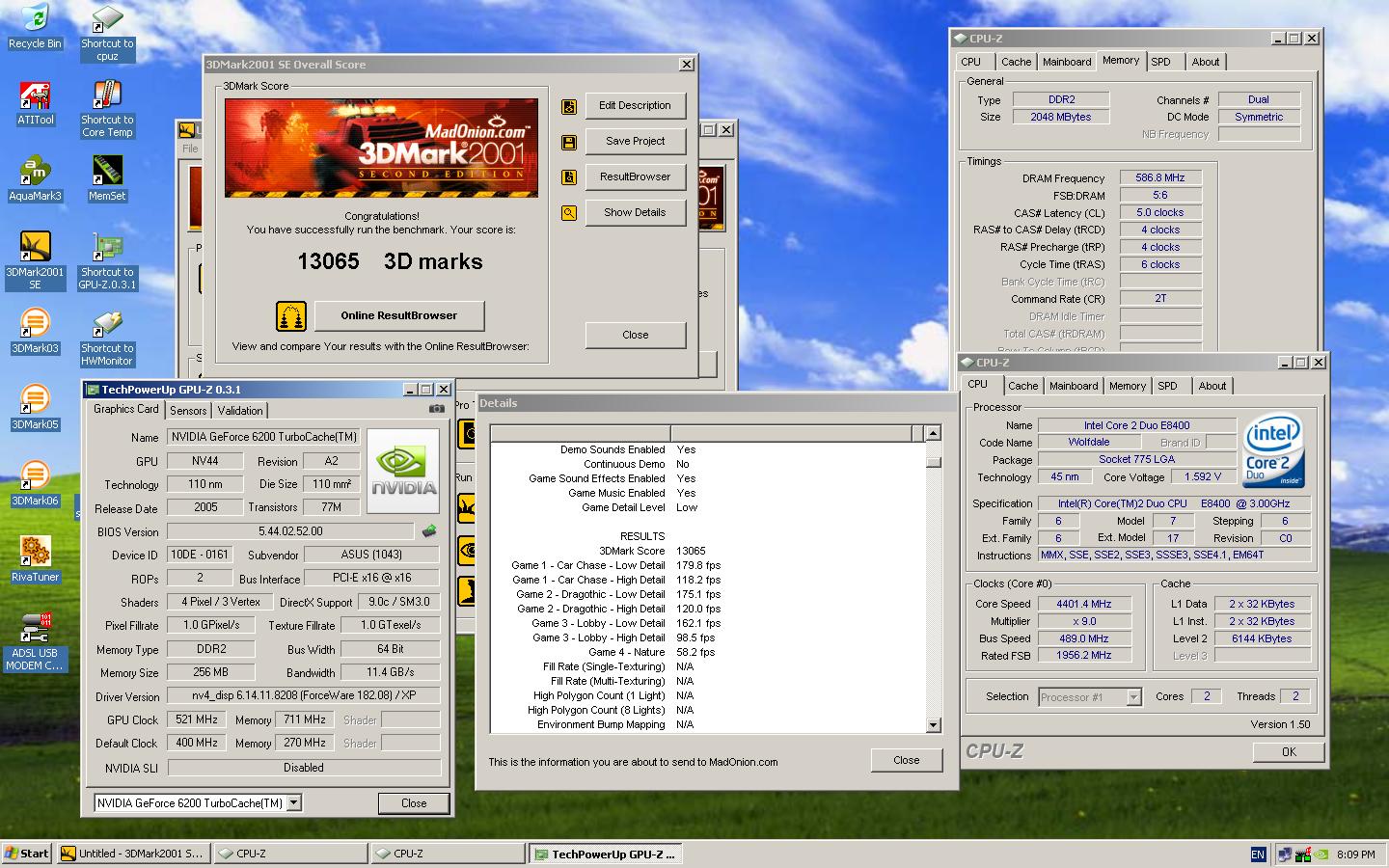
Task: Click Details list scrollbar up arrow
Action: 933,434
